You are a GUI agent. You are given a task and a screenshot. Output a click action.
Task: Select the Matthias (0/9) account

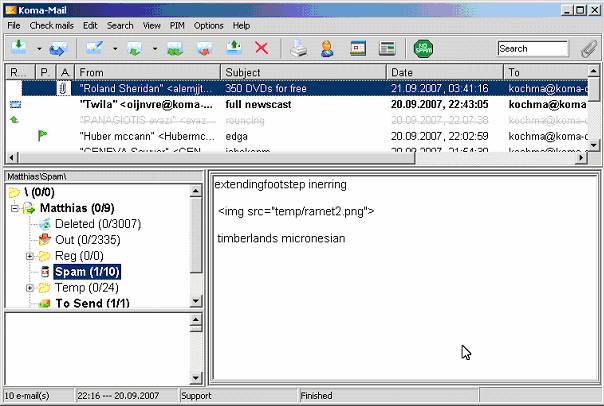[77, 208]
